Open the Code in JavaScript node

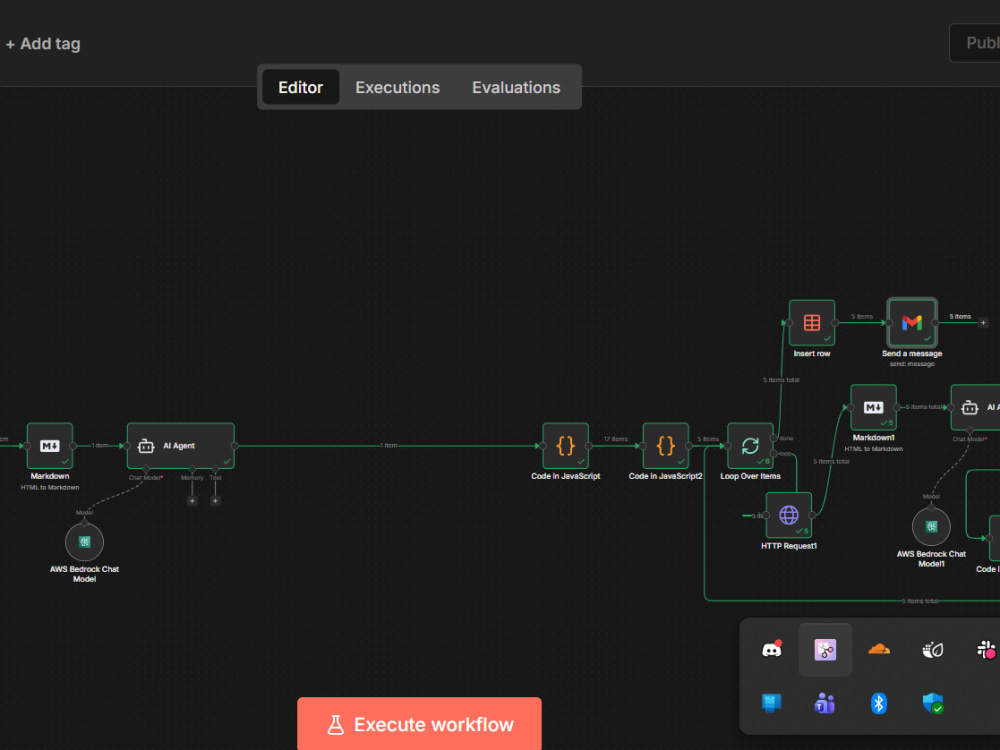566,446
